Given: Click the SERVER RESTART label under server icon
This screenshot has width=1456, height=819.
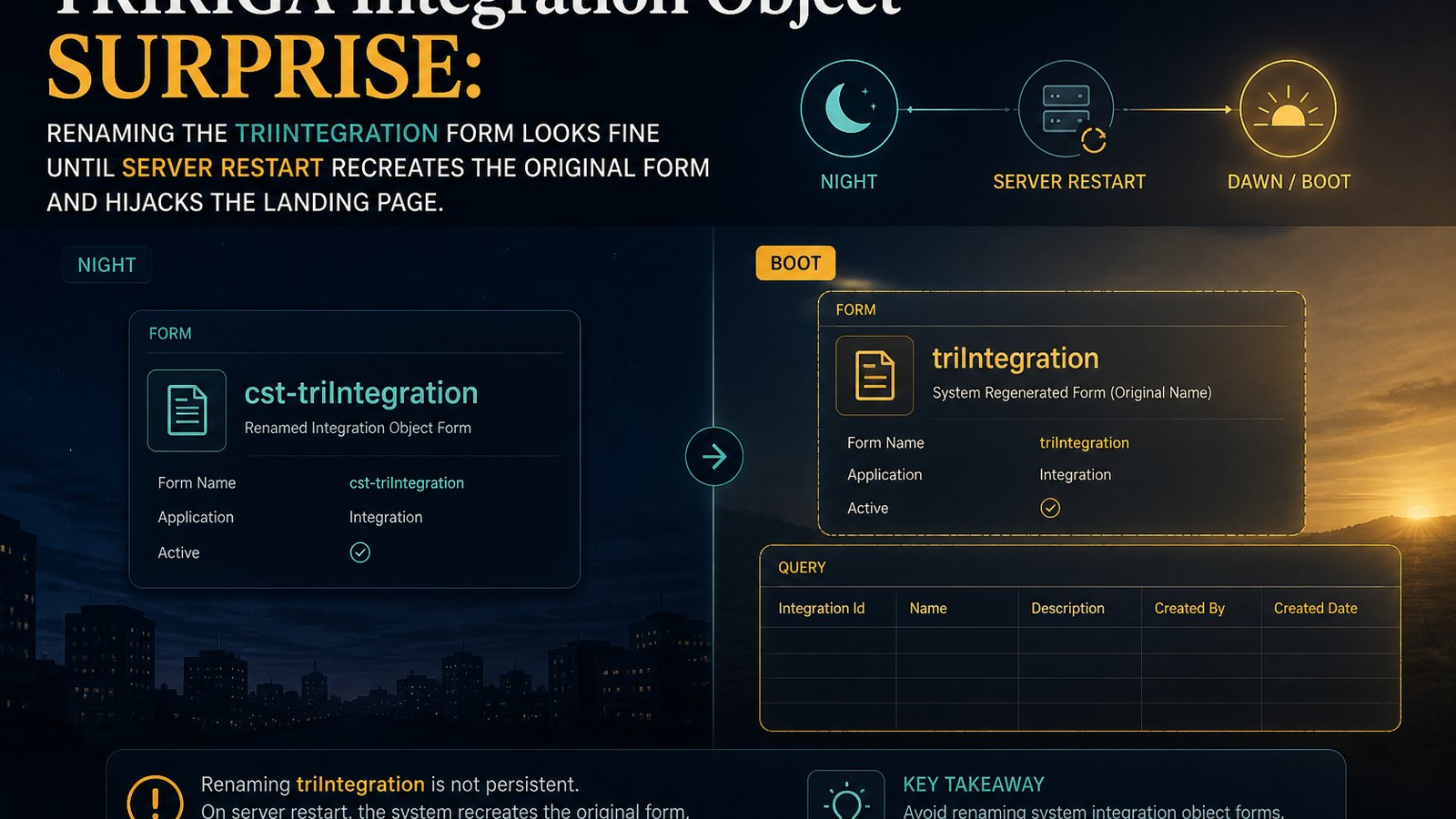Looking at the screenshot, I should 1069,182.
